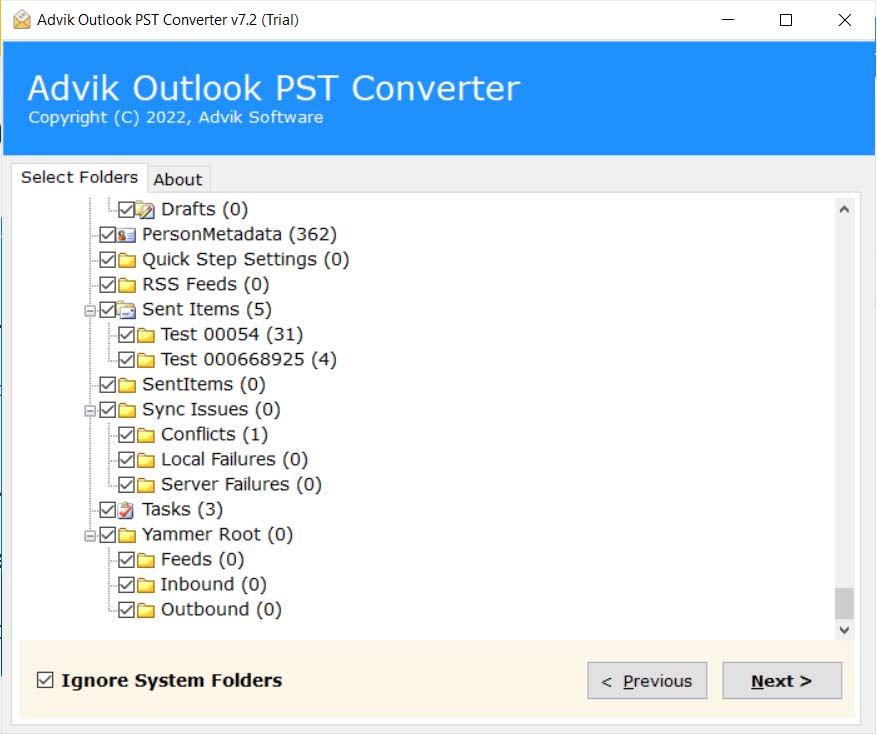
Task: Uncheck the Tasks checkbox
Action: (107, 510)
